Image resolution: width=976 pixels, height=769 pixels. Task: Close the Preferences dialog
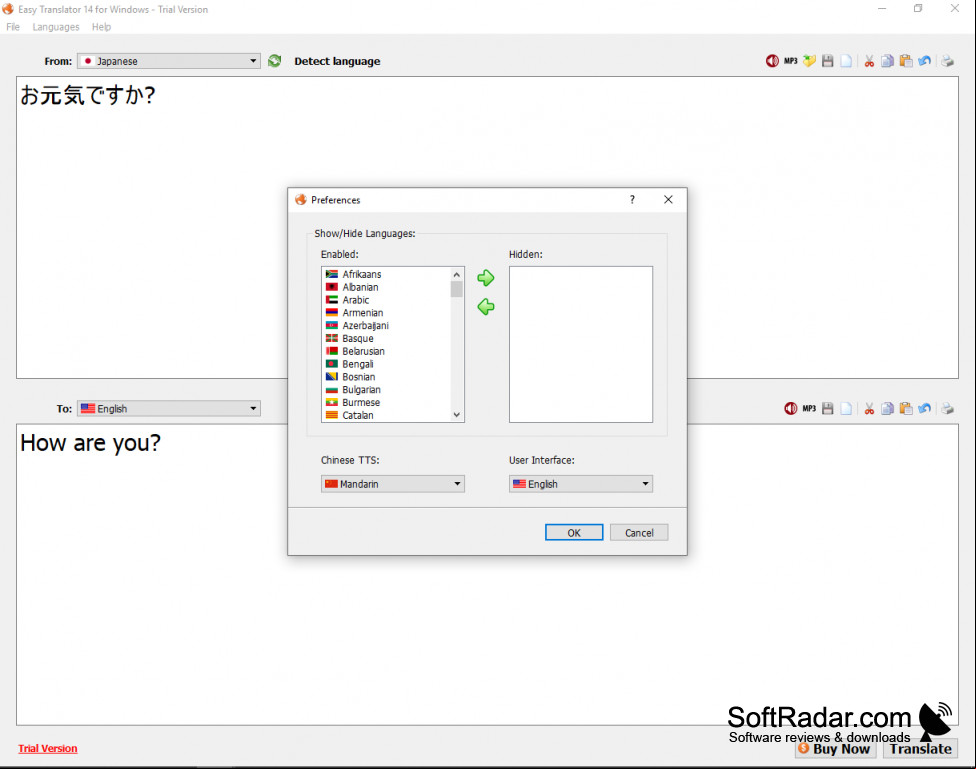point(668,199)
